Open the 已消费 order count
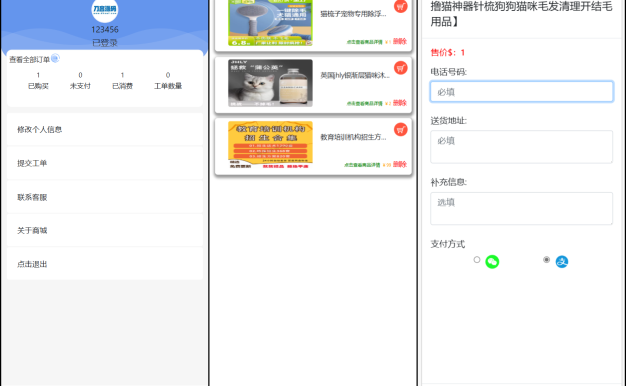 (122, 81)
